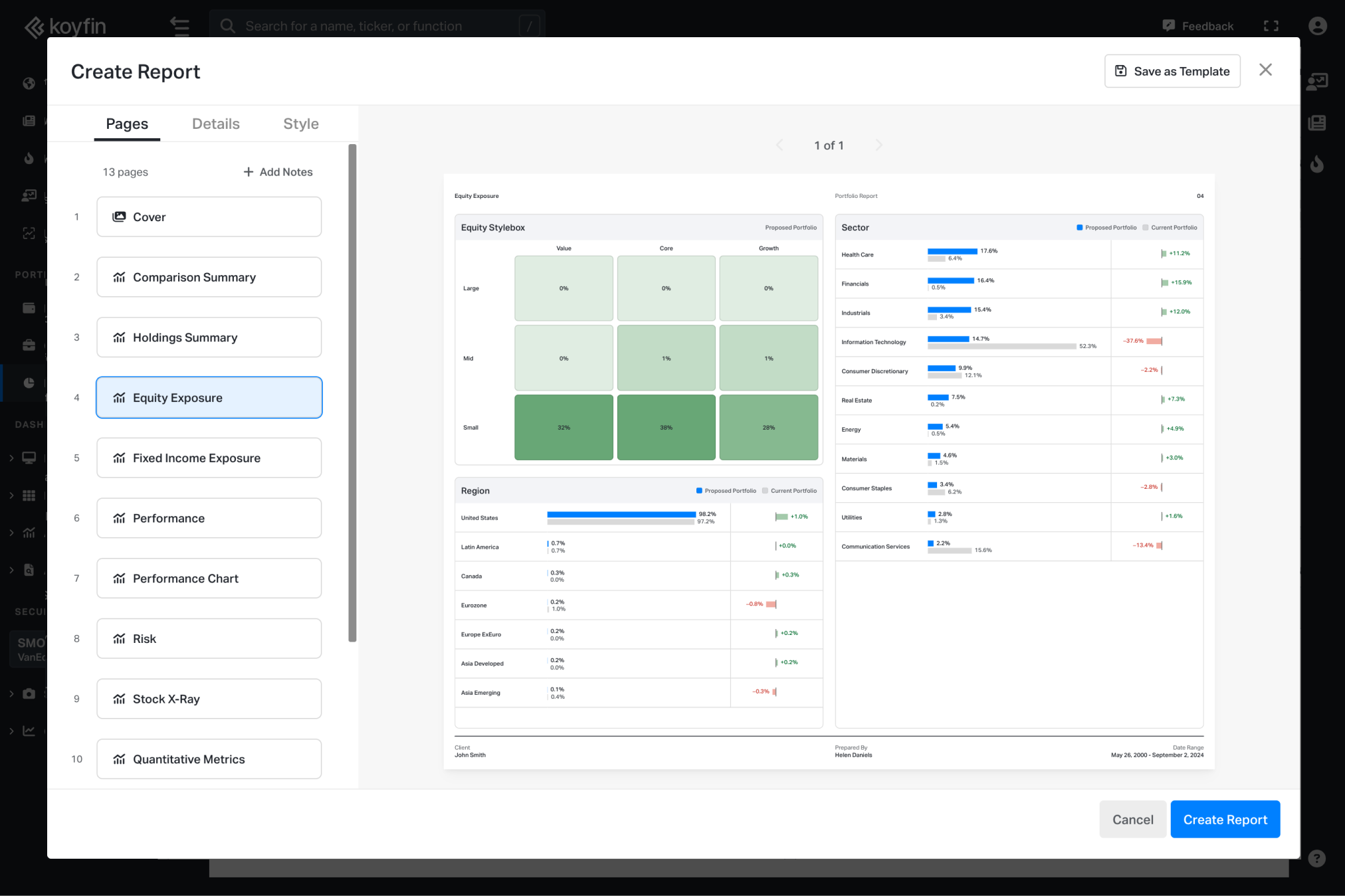Click the briefcase icon in the left sidebar
This screenshot has width=1345, height=896.
pyautogui.click(x=29, y=345)
